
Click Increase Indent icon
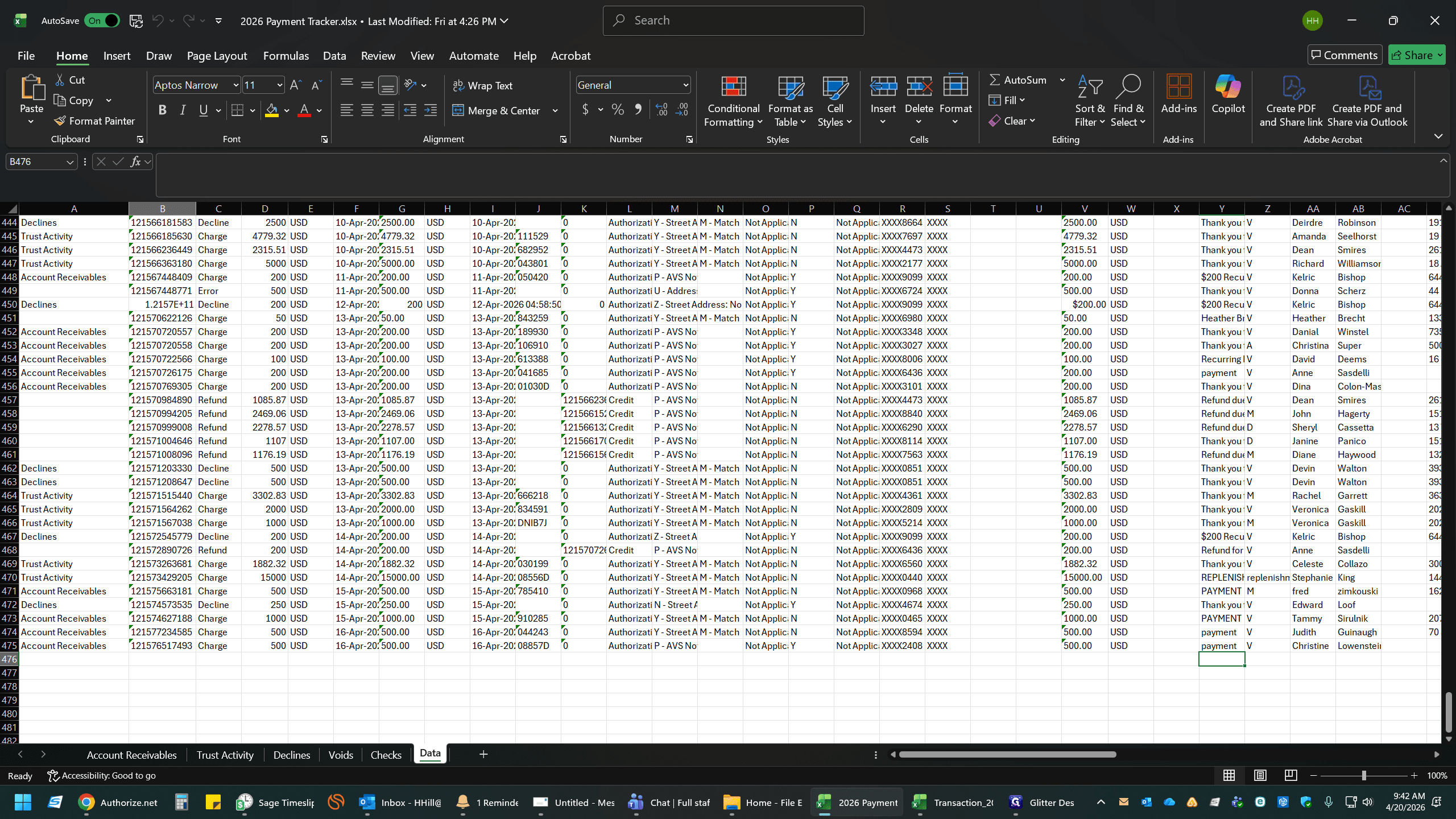point(431,110)
